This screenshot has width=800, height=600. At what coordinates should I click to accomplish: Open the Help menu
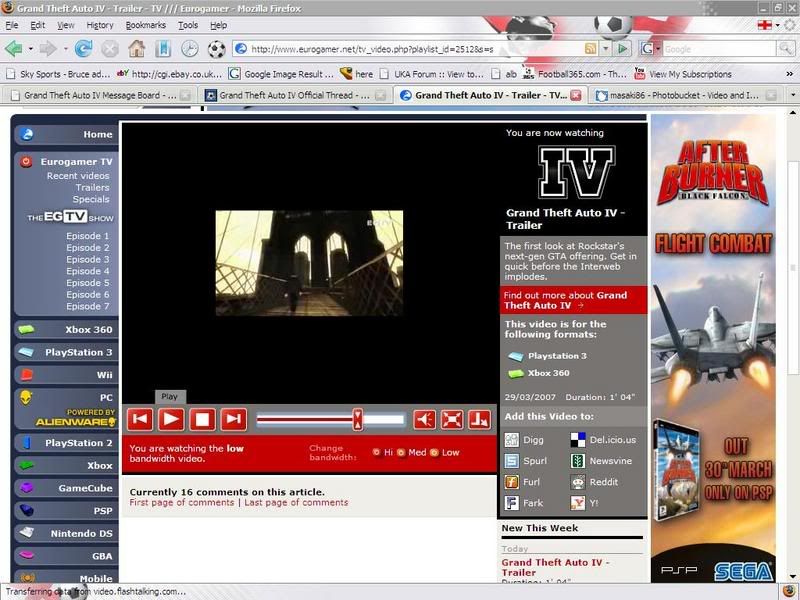click(x=218, y=25)
